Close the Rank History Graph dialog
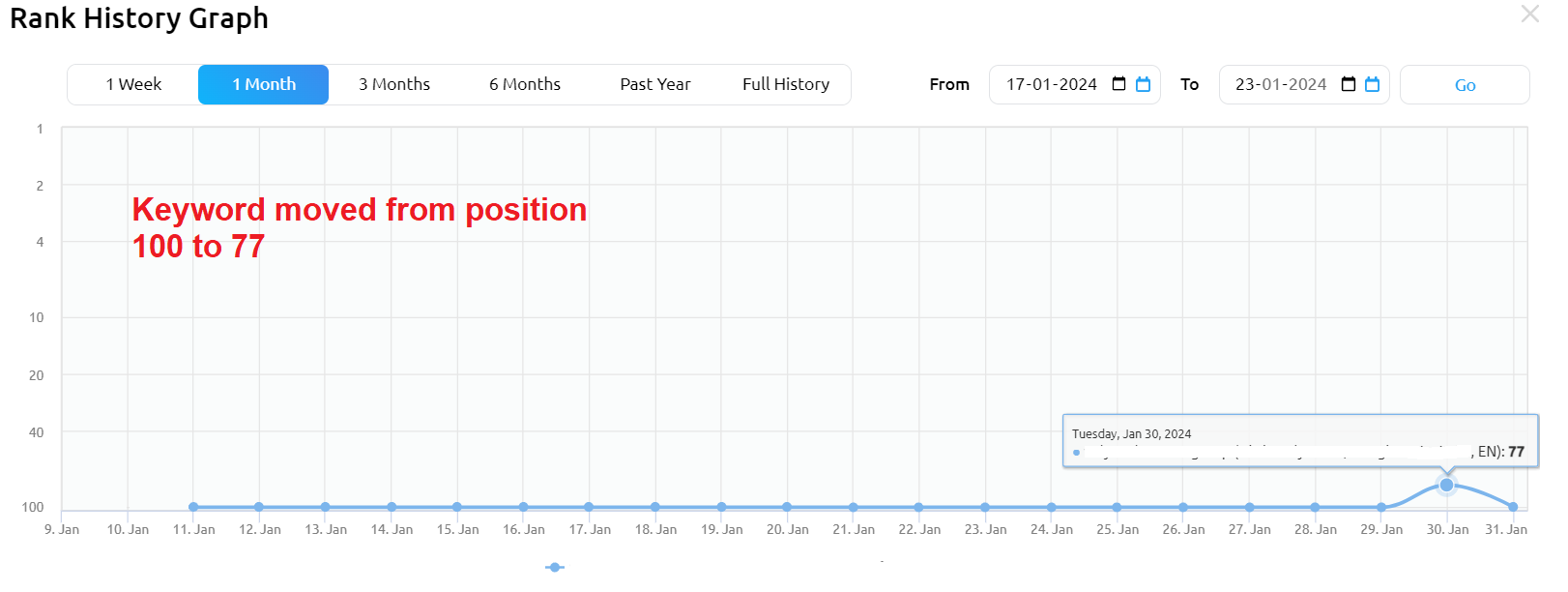The image size is (1568, 592). pos(1529,14)
